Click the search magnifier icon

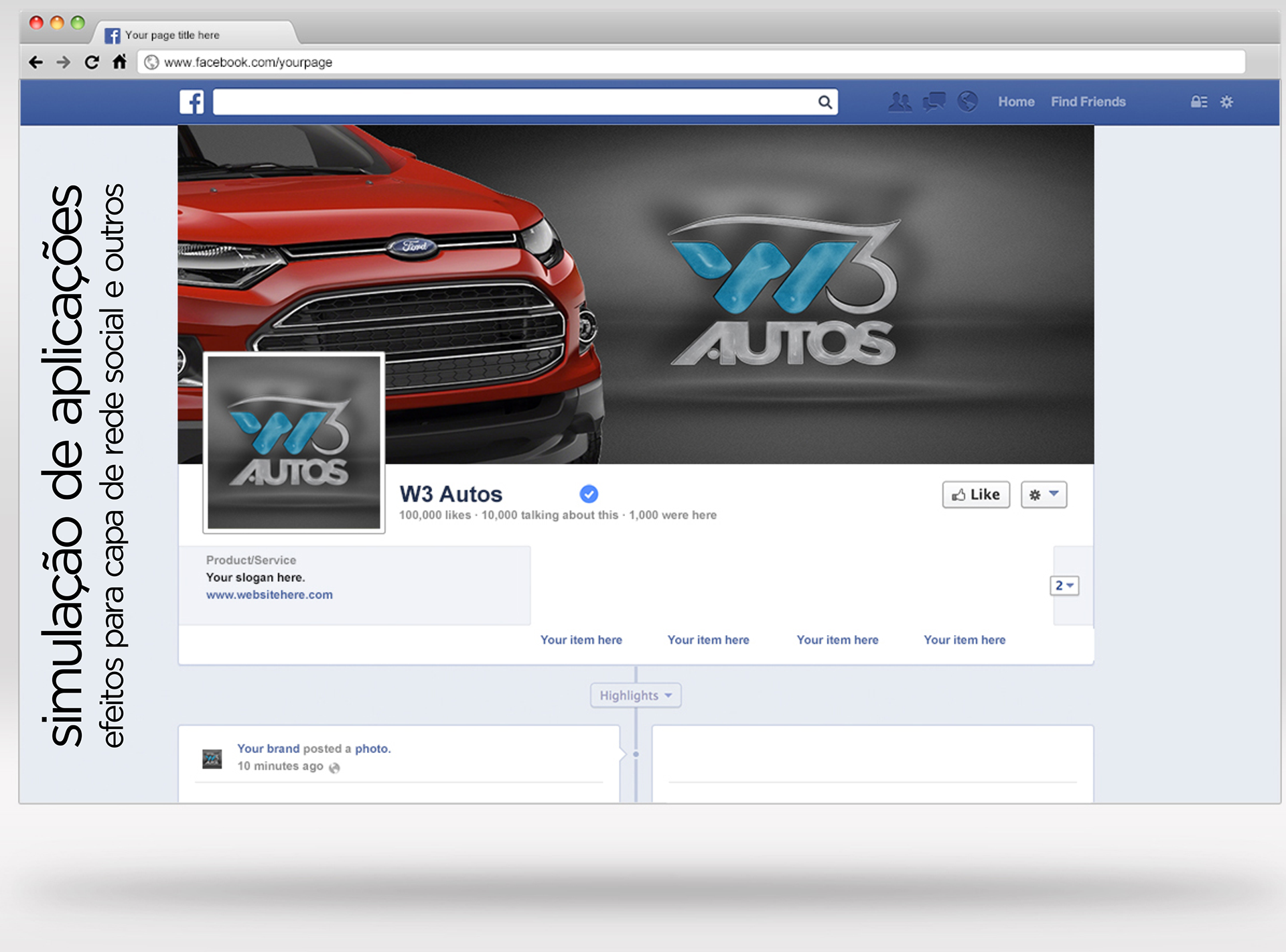coord(825,102)
